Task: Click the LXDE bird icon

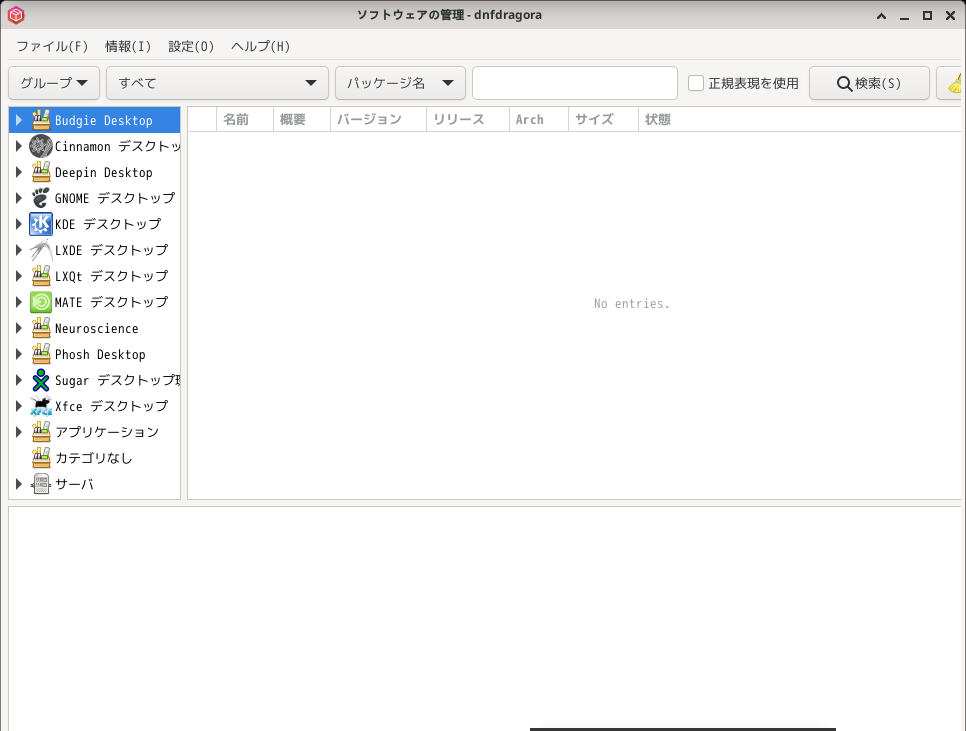Action: coord(41,250)
